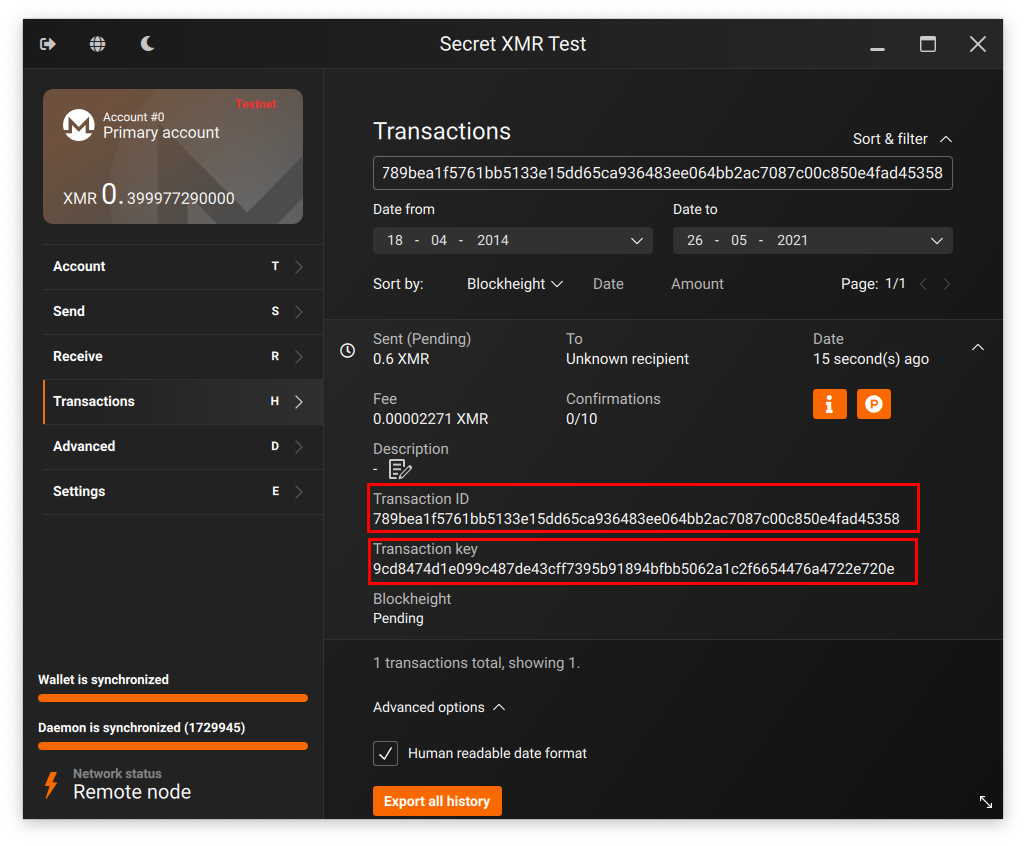Click the pending clock icon on the transaction
The height and width of the screenshot is (846, 1026).
[x=347, y=350]
